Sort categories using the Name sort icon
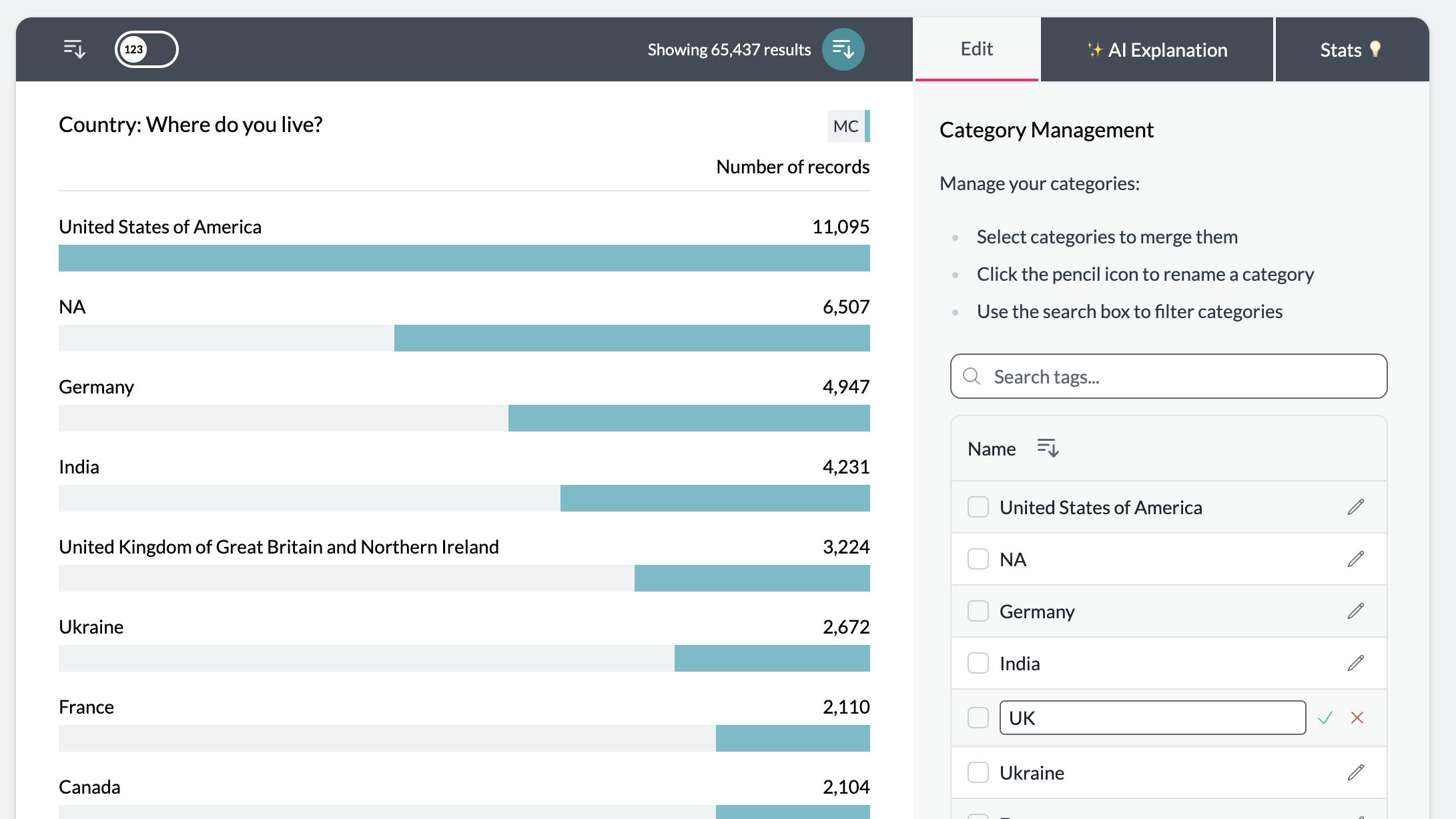Screen dimensions: 1456x819 point(1048,448)
